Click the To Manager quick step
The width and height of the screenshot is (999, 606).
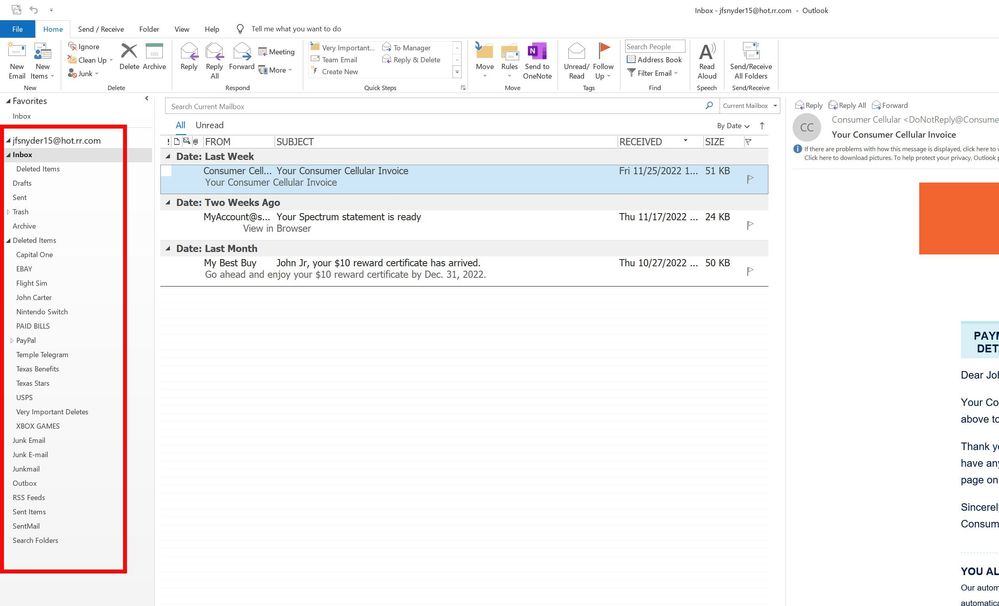[406, 47]
